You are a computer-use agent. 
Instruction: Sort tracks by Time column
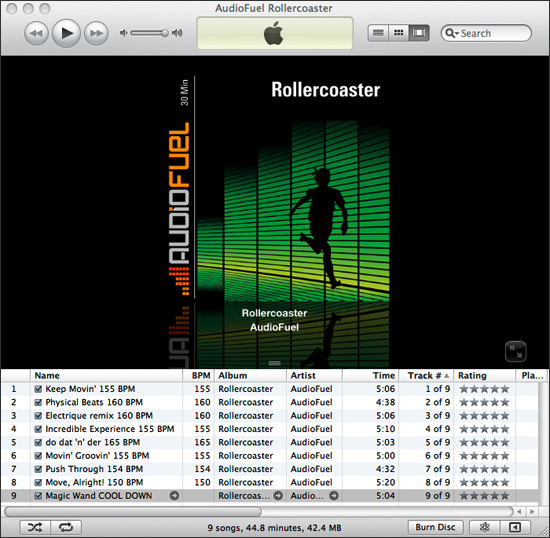click(x=371, y=376)
